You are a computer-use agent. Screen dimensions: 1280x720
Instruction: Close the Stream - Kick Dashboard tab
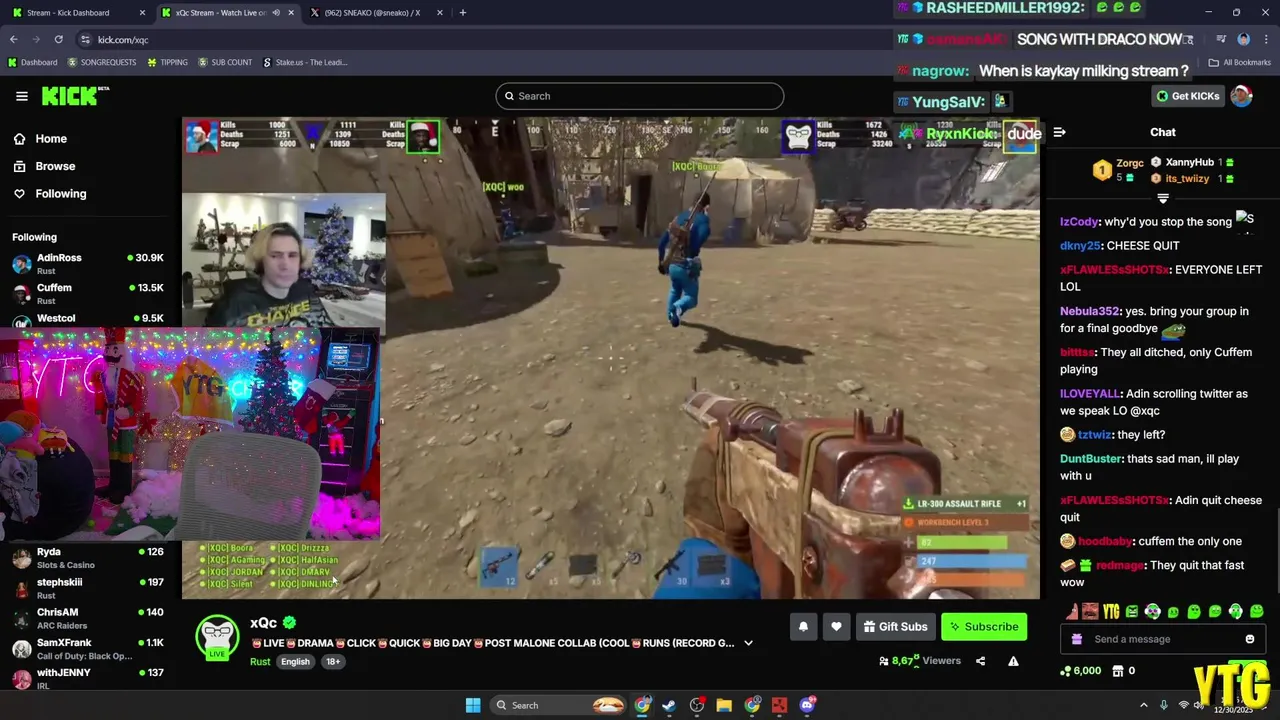pos(141,13)
